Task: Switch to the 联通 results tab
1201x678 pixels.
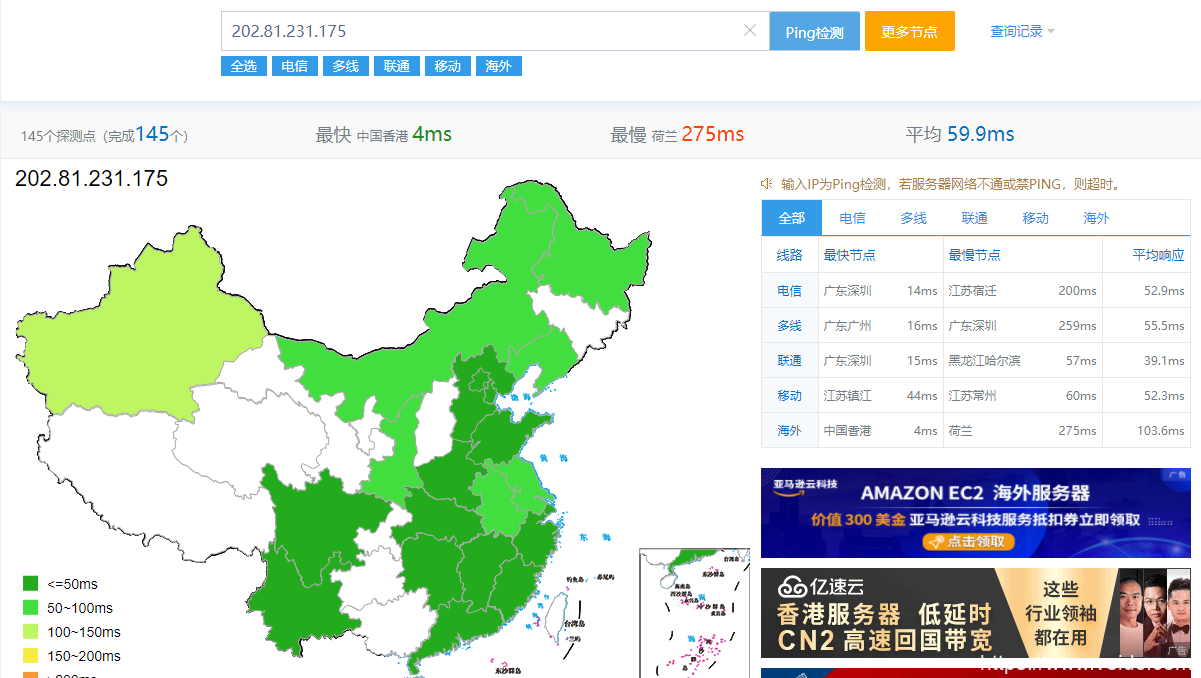Action: (x=974, y=217)
